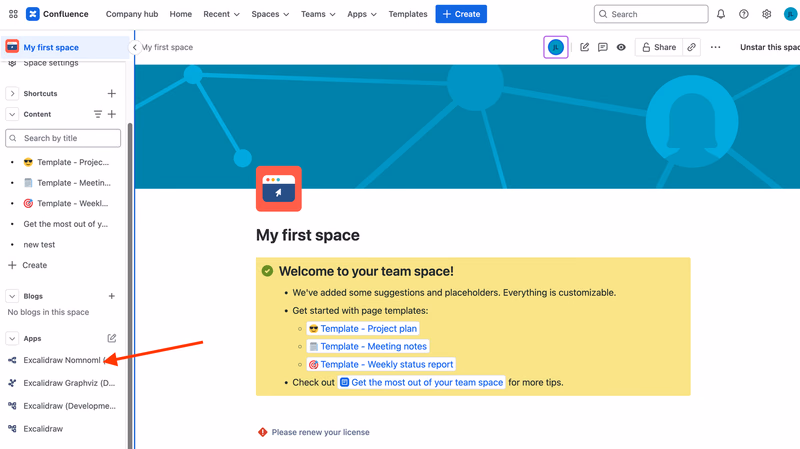Edit this page with pencil icon

[x=585, y=47]
